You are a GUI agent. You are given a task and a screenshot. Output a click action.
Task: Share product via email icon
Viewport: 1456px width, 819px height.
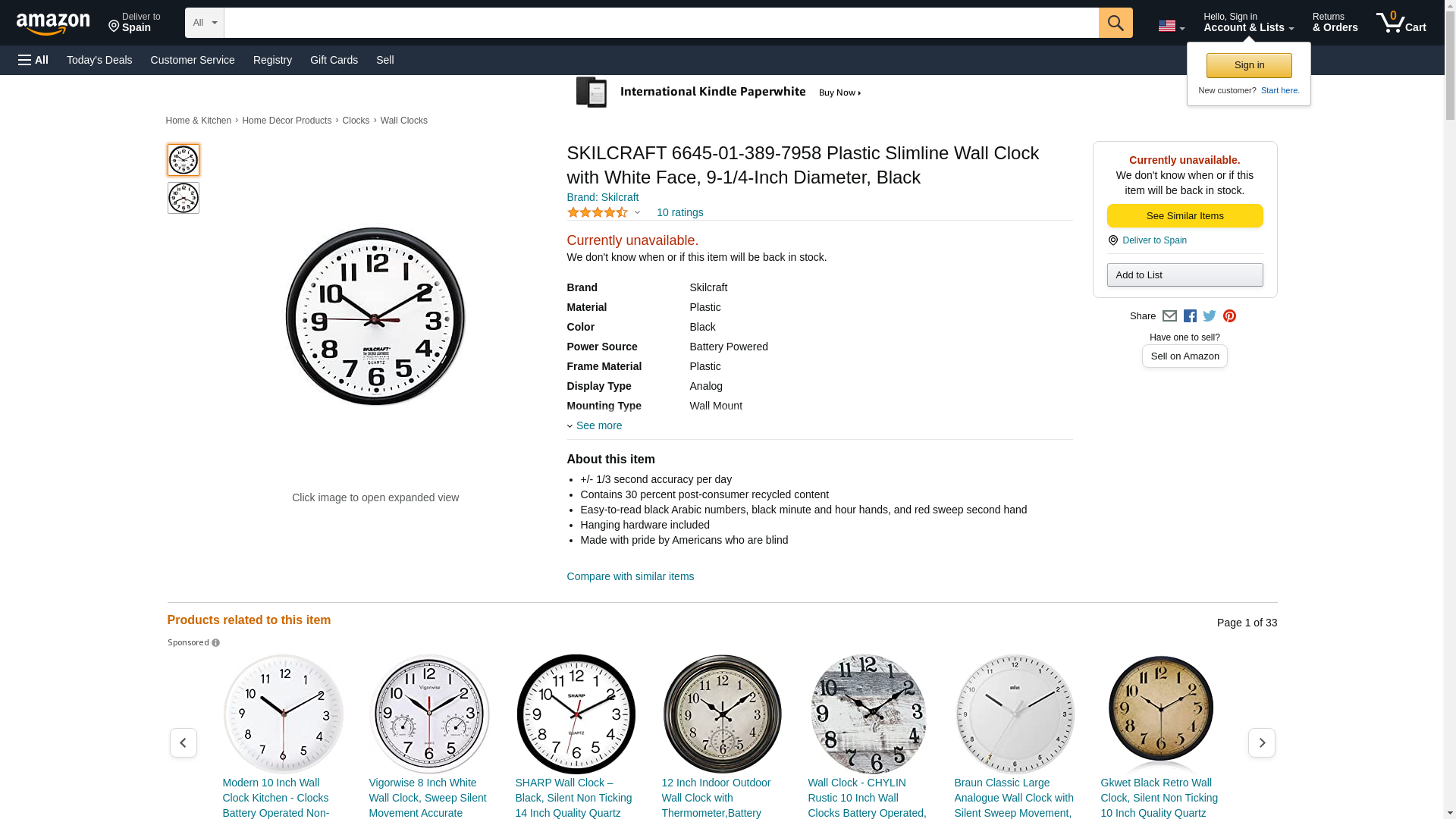(1169, 316)
